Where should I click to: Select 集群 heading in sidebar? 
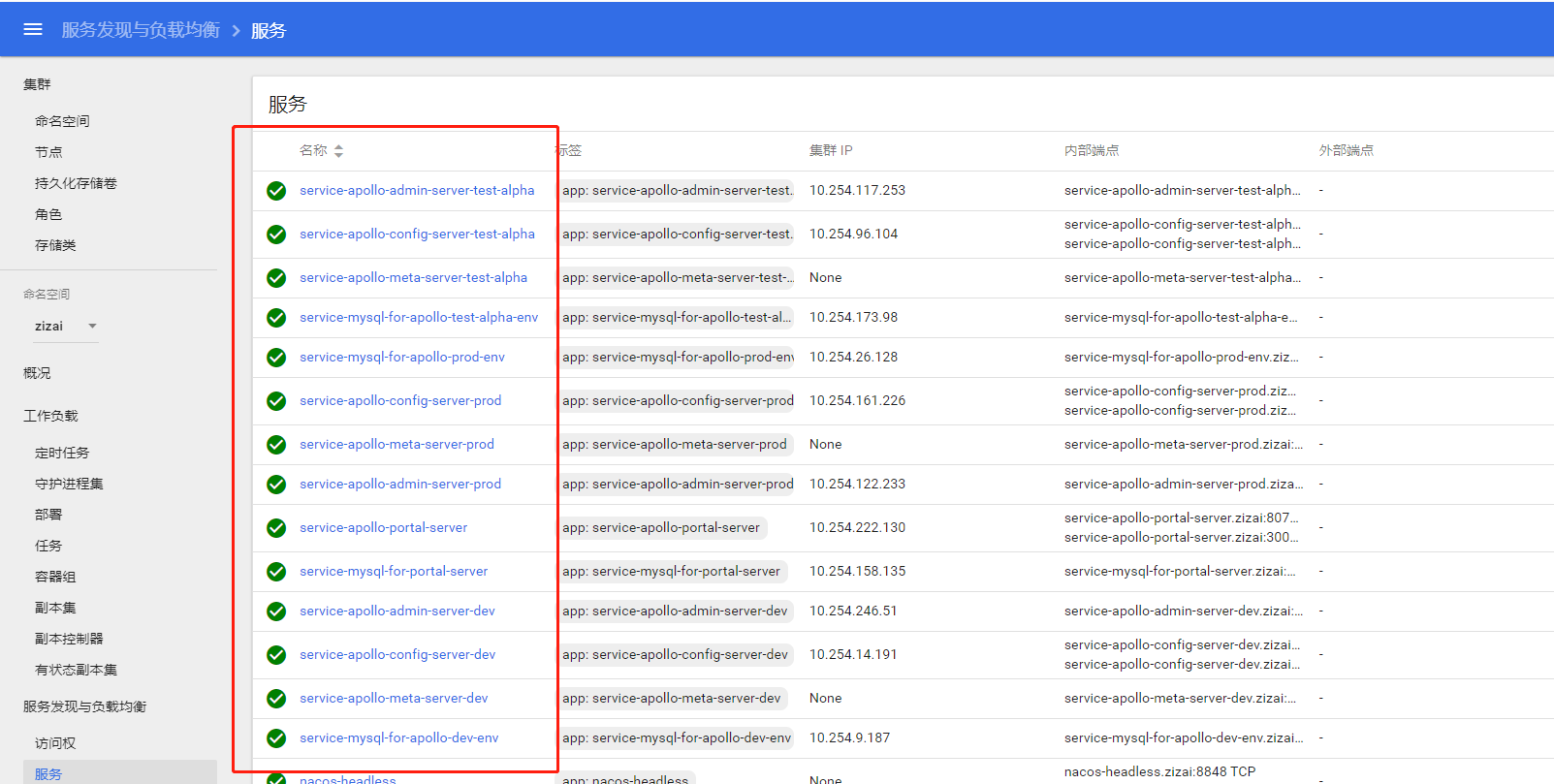(x=37, y=84)
